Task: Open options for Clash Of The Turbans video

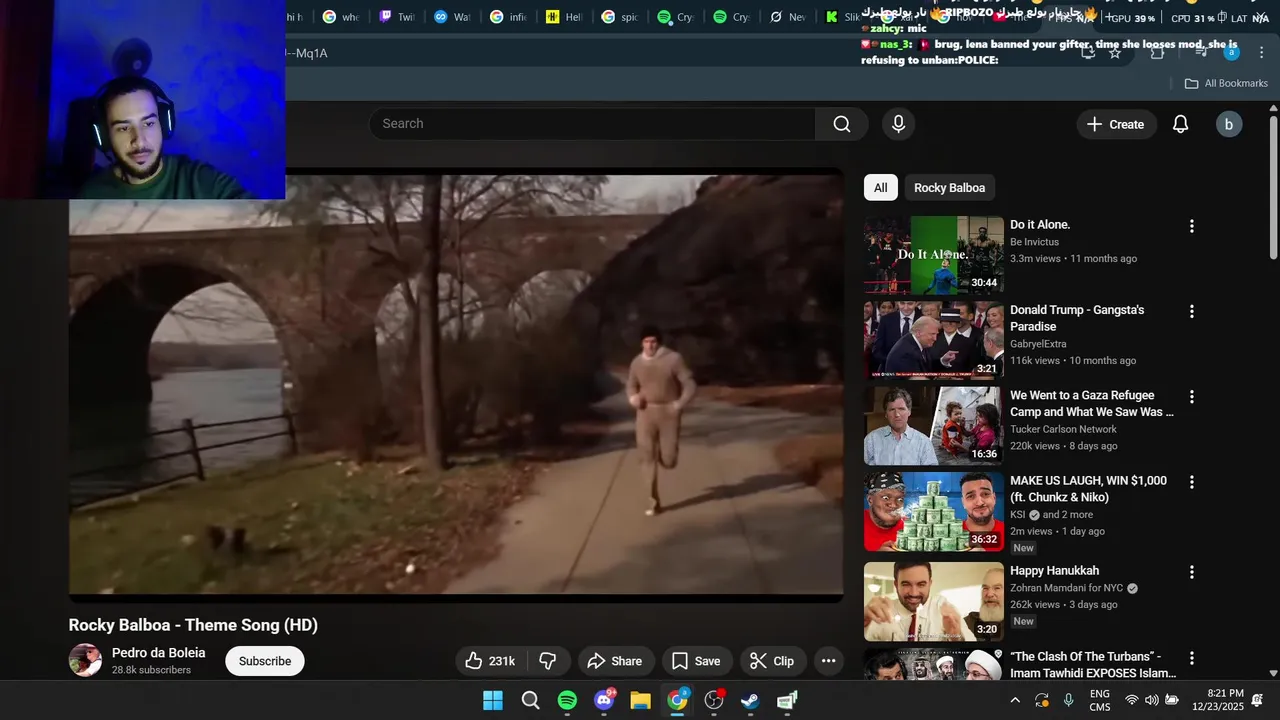Action: [x=1191, y=658]
